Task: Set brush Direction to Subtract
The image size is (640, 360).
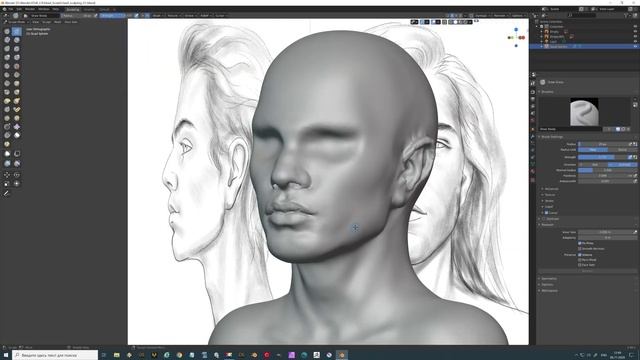Action: 622,164
